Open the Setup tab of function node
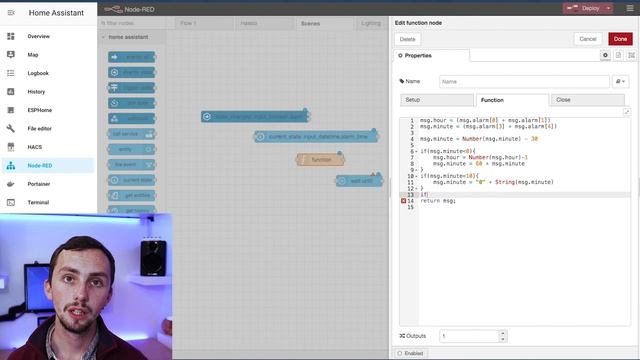 [437, 100]
